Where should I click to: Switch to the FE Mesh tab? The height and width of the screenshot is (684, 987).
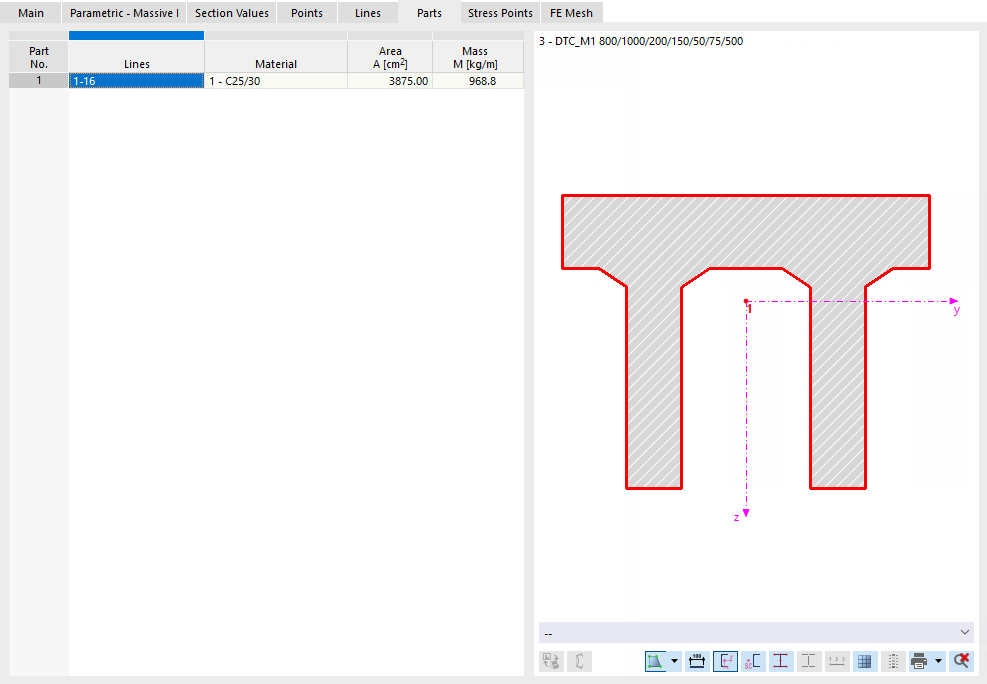click(572, 13)
